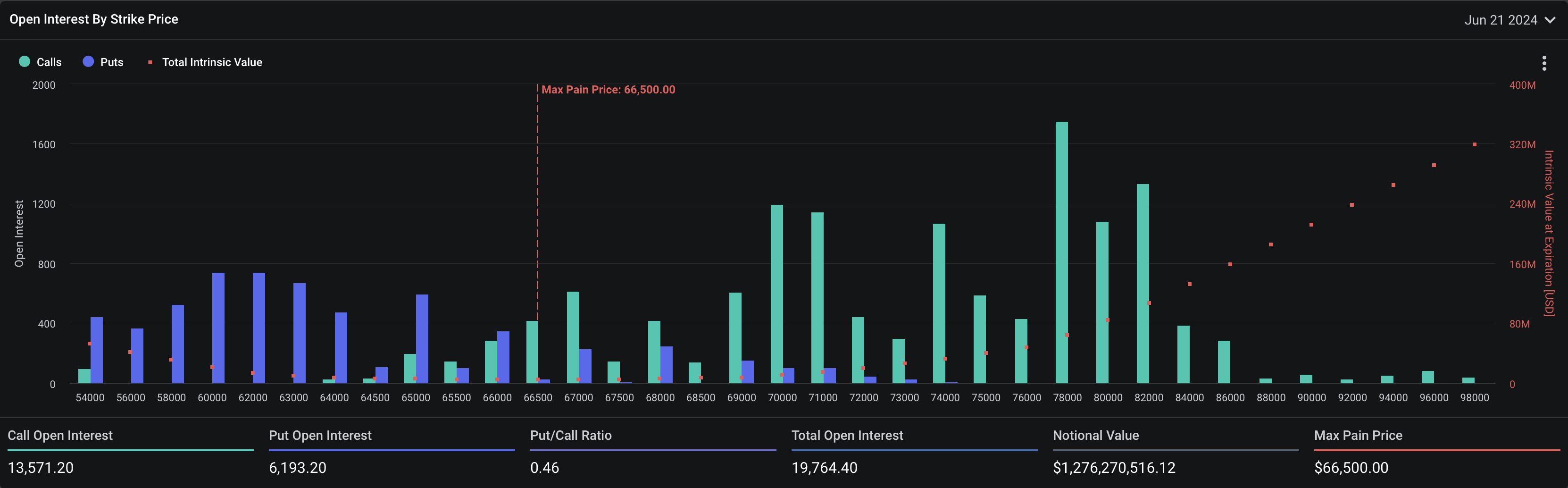The image size is (1568, 488).
Task: Toggle the Puts series in the legend
Action: (x=111, y=62)
